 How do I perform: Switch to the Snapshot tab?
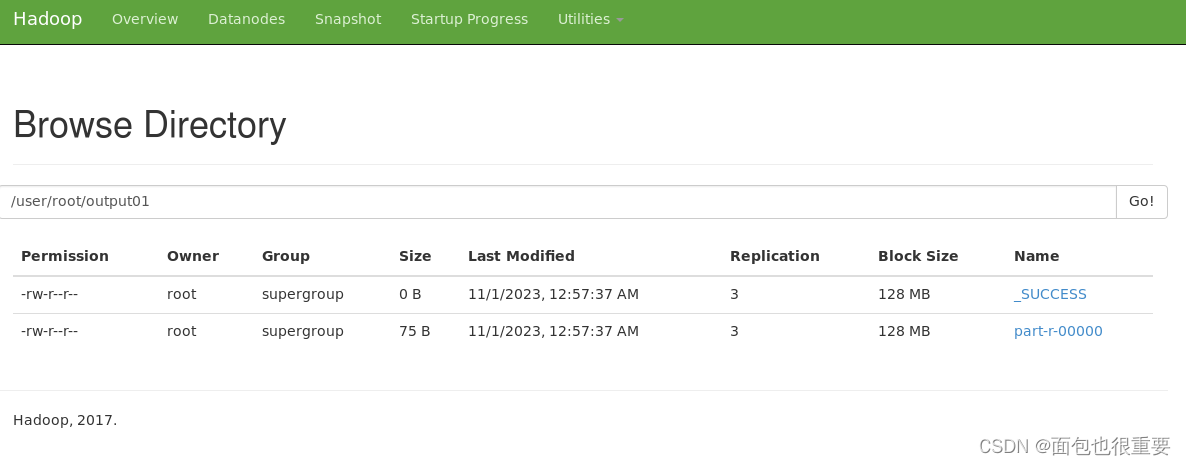pyautogui.click(x=348, y=20)
